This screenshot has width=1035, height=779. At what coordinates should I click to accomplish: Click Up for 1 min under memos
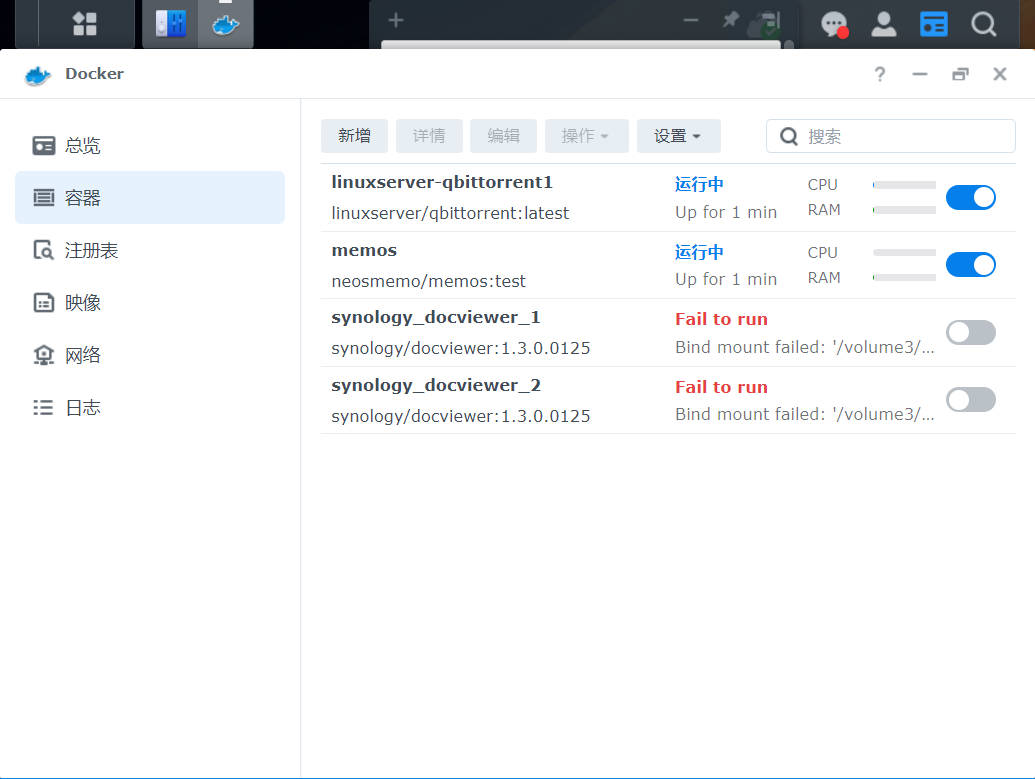[x=725, y=280]
